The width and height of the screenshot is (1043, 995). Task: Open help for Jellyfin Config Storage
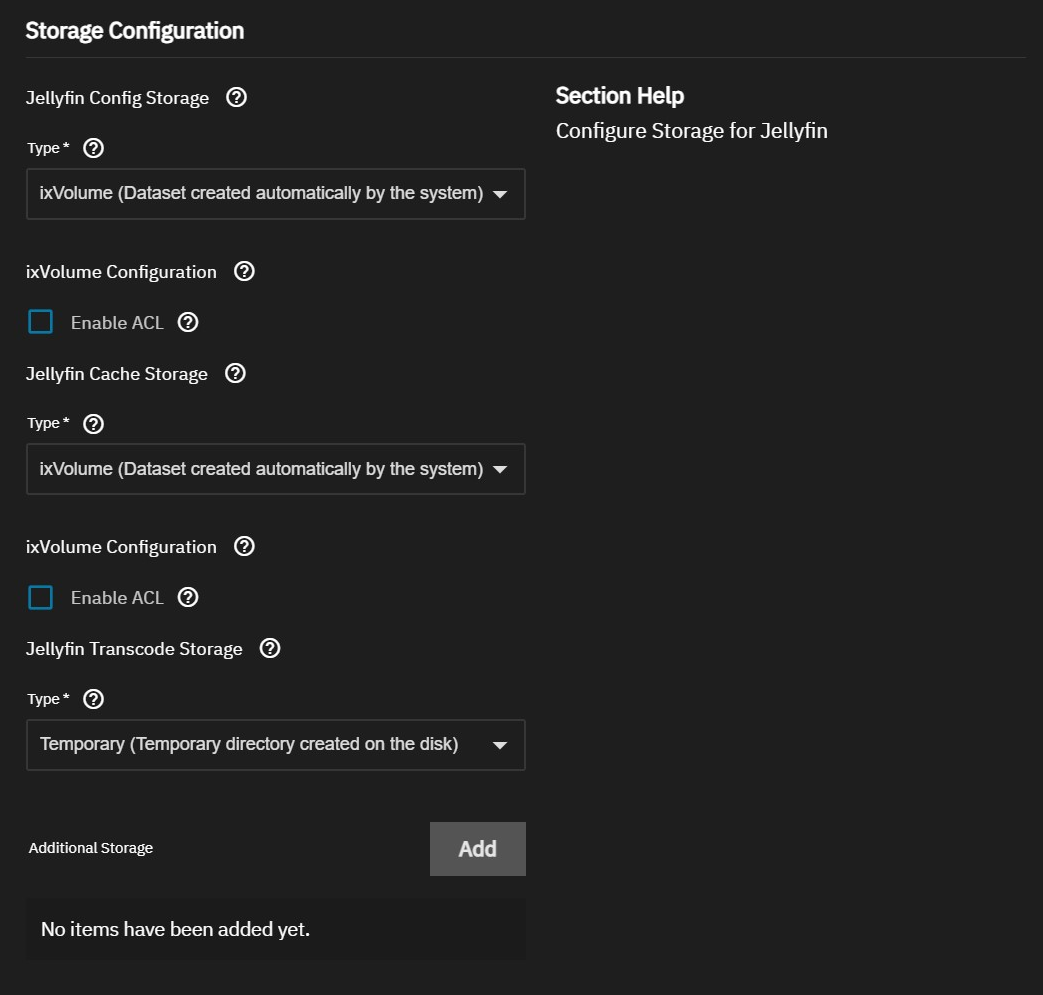pyautogui.click(x=236, y=97)
